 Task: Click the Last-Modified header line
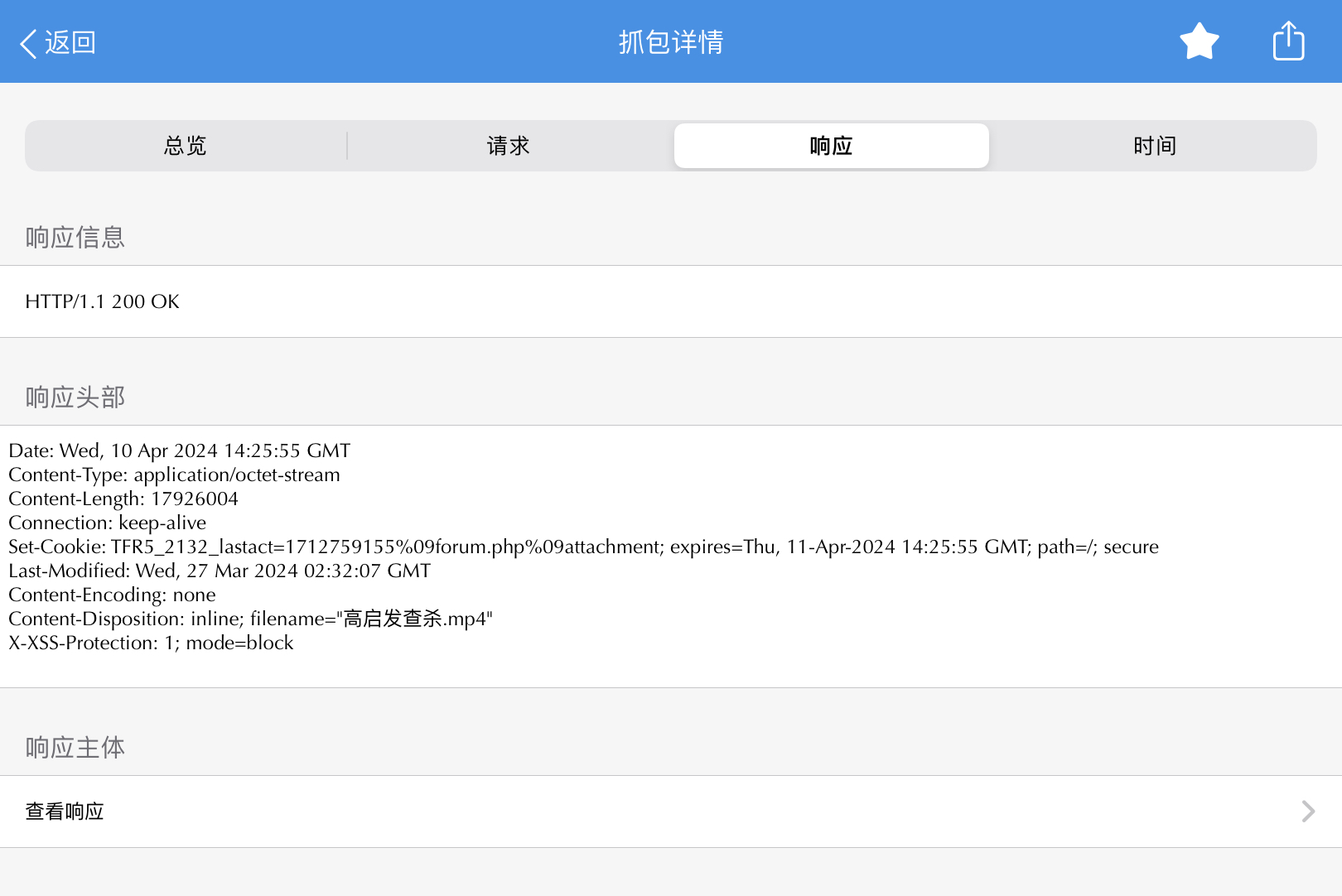[x=220, y=571]
